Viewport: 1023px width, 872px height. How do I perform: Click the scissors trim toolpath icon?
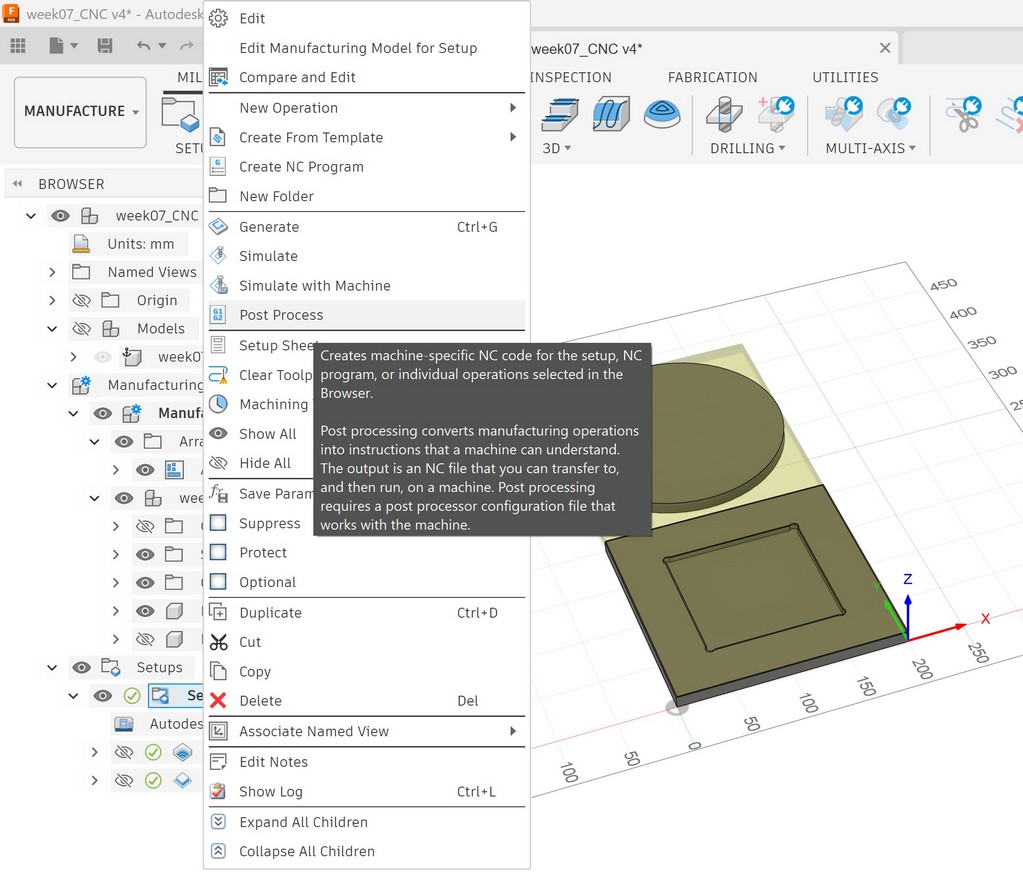pos(964,114)
